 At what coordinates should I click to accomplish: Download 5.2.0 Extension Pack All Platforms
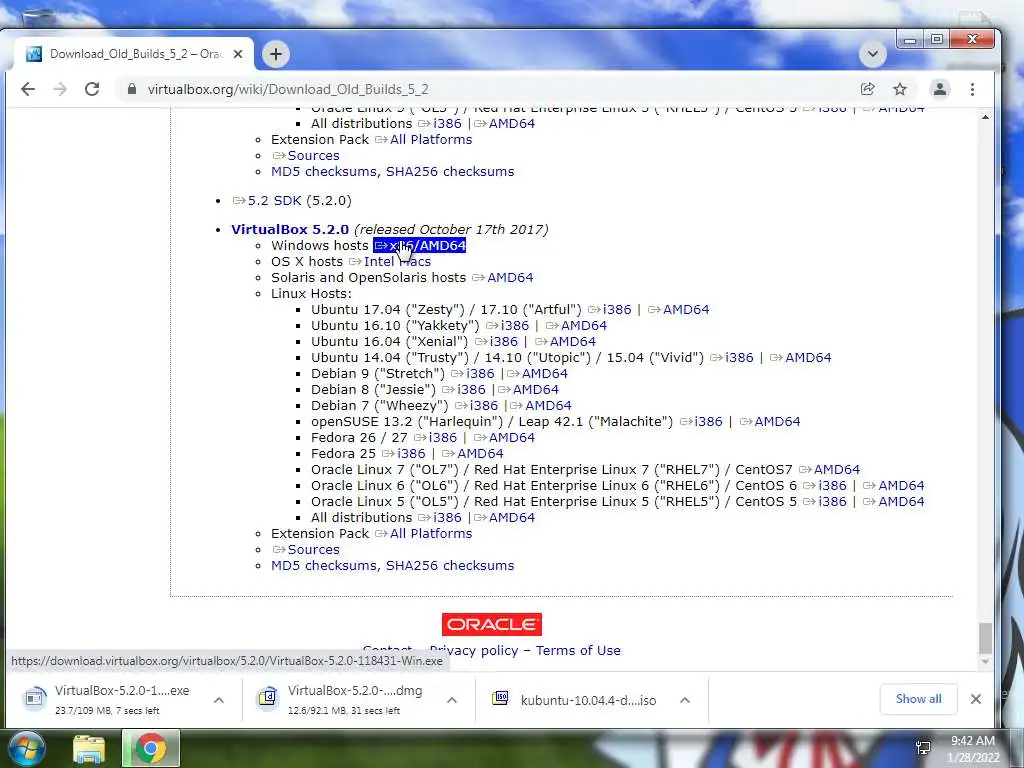pos(423,534)
